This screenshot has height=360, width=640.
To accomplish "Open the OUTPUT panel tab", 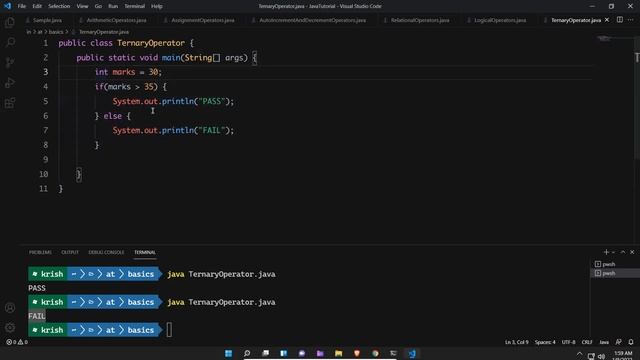I will pyautogui.click(x=70, y=252).
